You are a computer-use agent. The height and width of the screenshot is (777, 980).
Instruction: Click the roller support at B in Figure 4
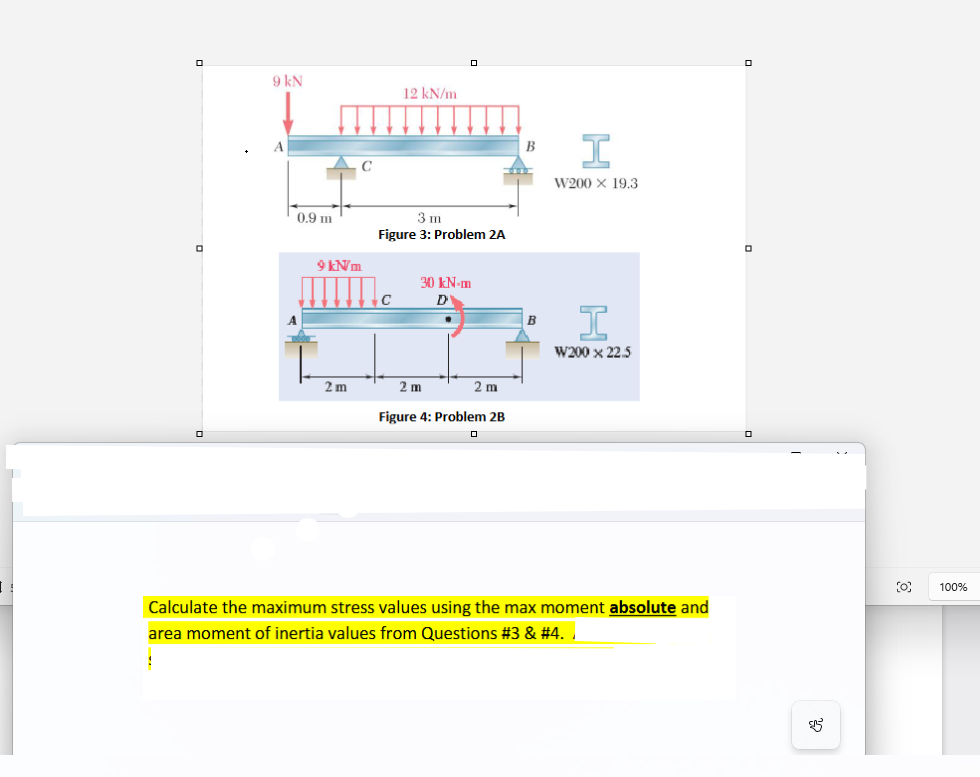[x=521, y=338]
